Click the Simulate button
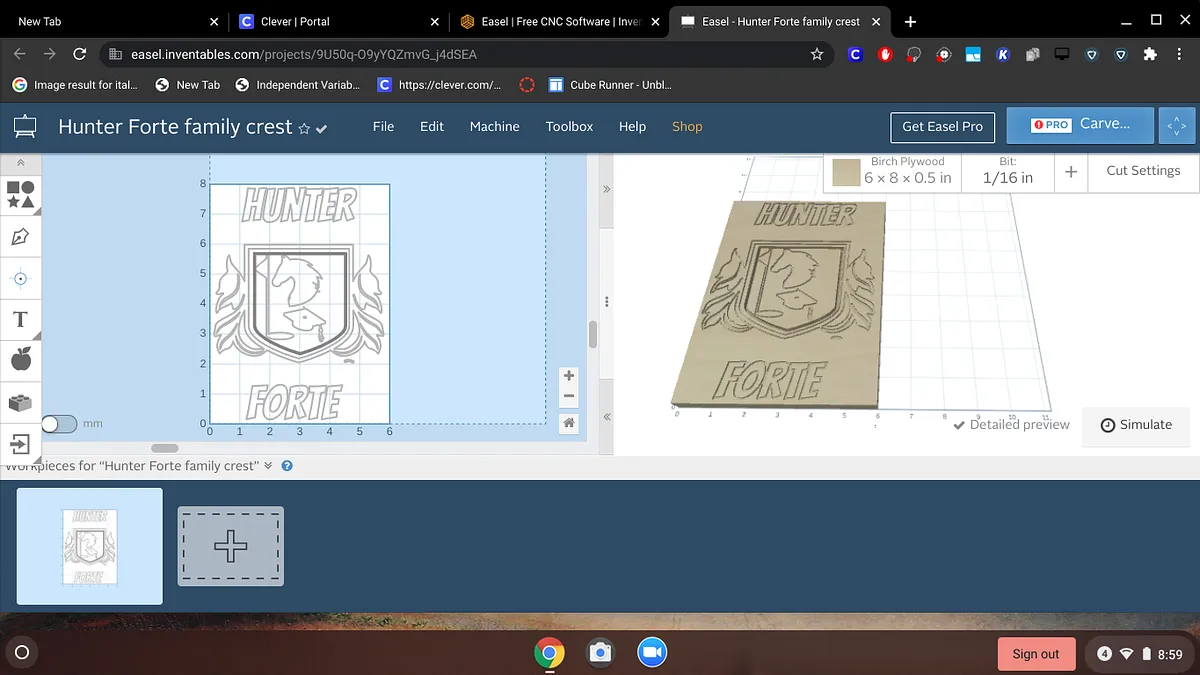 click(x=1136, y=425)
